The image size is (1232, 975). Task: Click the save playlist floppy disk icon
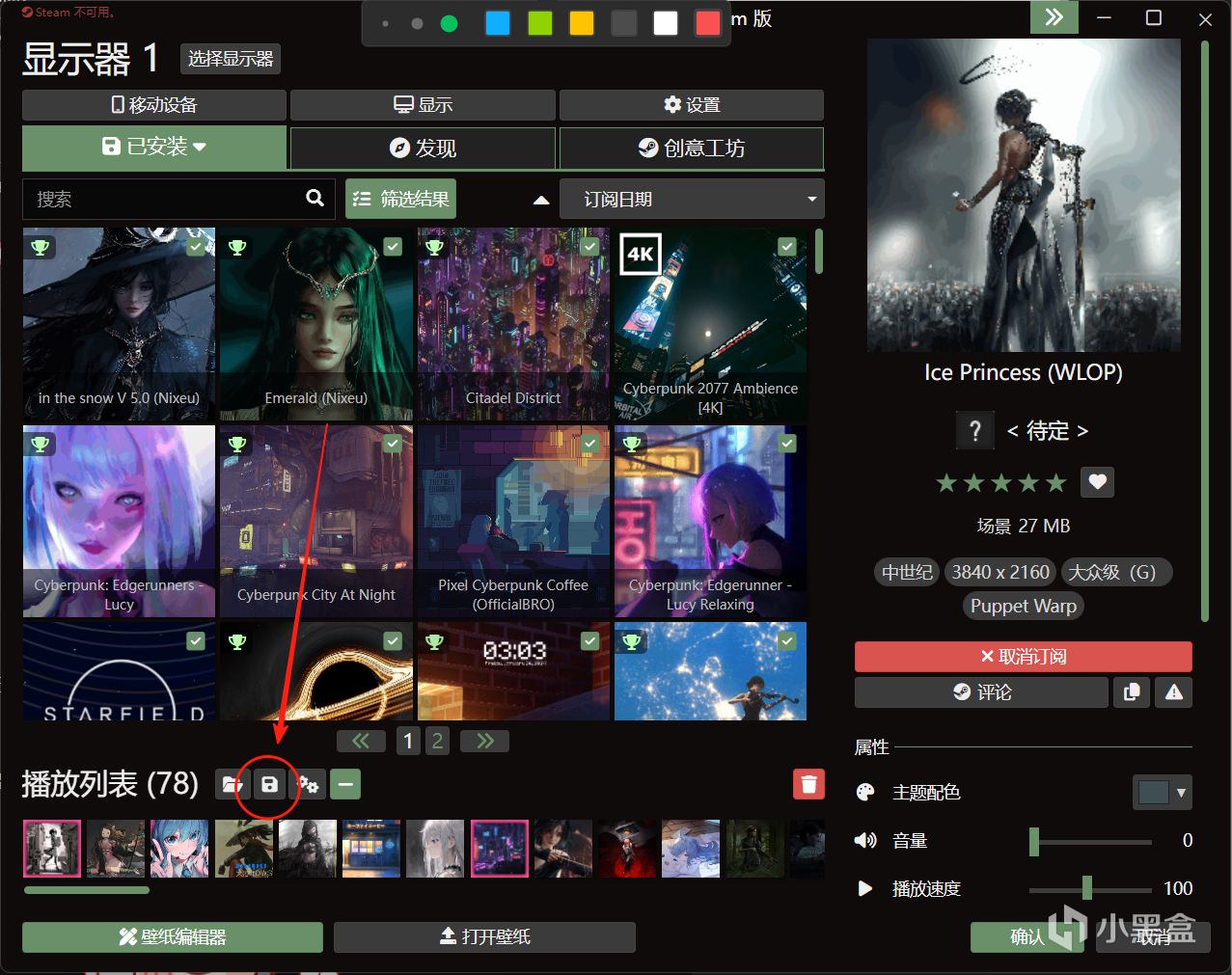[269, 784]
